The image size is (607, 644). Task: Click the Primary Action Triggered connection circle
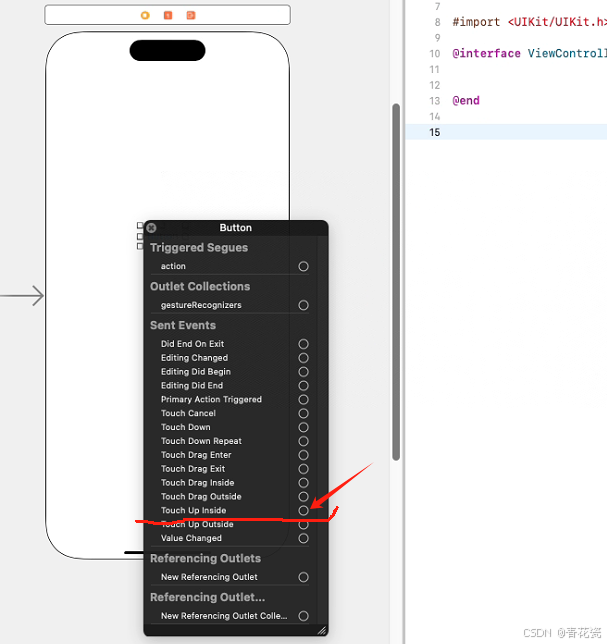pyautogui.click(x=304, y=400)
